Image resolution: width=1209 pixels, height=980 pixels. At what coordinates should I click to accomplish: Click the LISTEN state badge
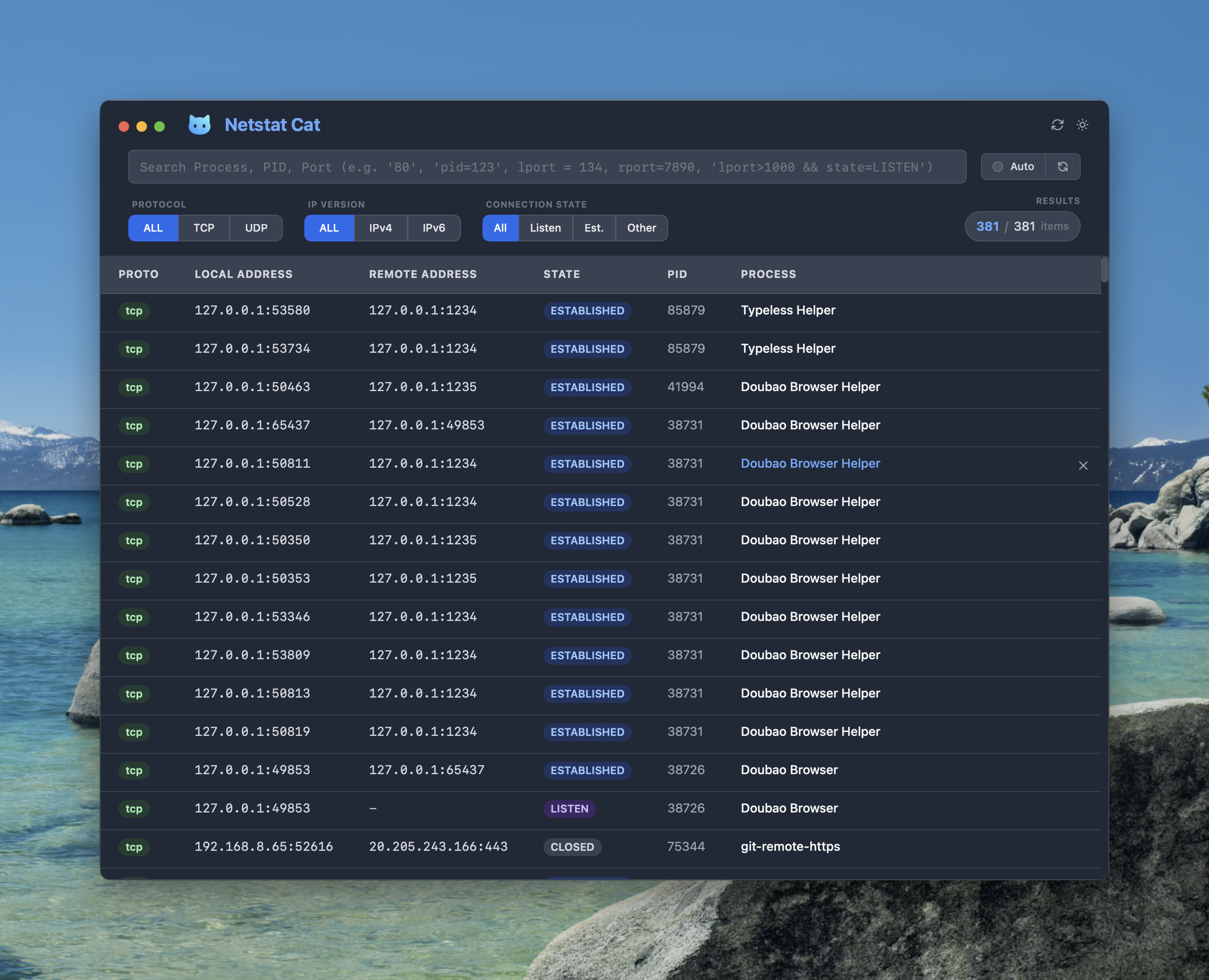[569, 808]
